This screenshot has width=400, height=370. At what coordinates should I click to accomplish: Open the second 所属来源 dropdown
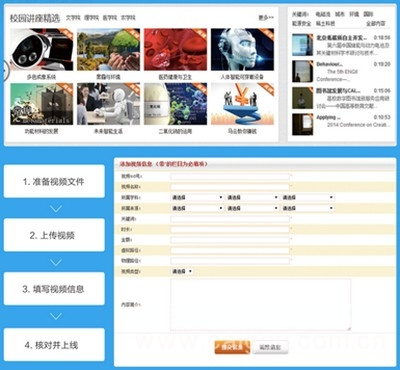(x=252, y=208)
